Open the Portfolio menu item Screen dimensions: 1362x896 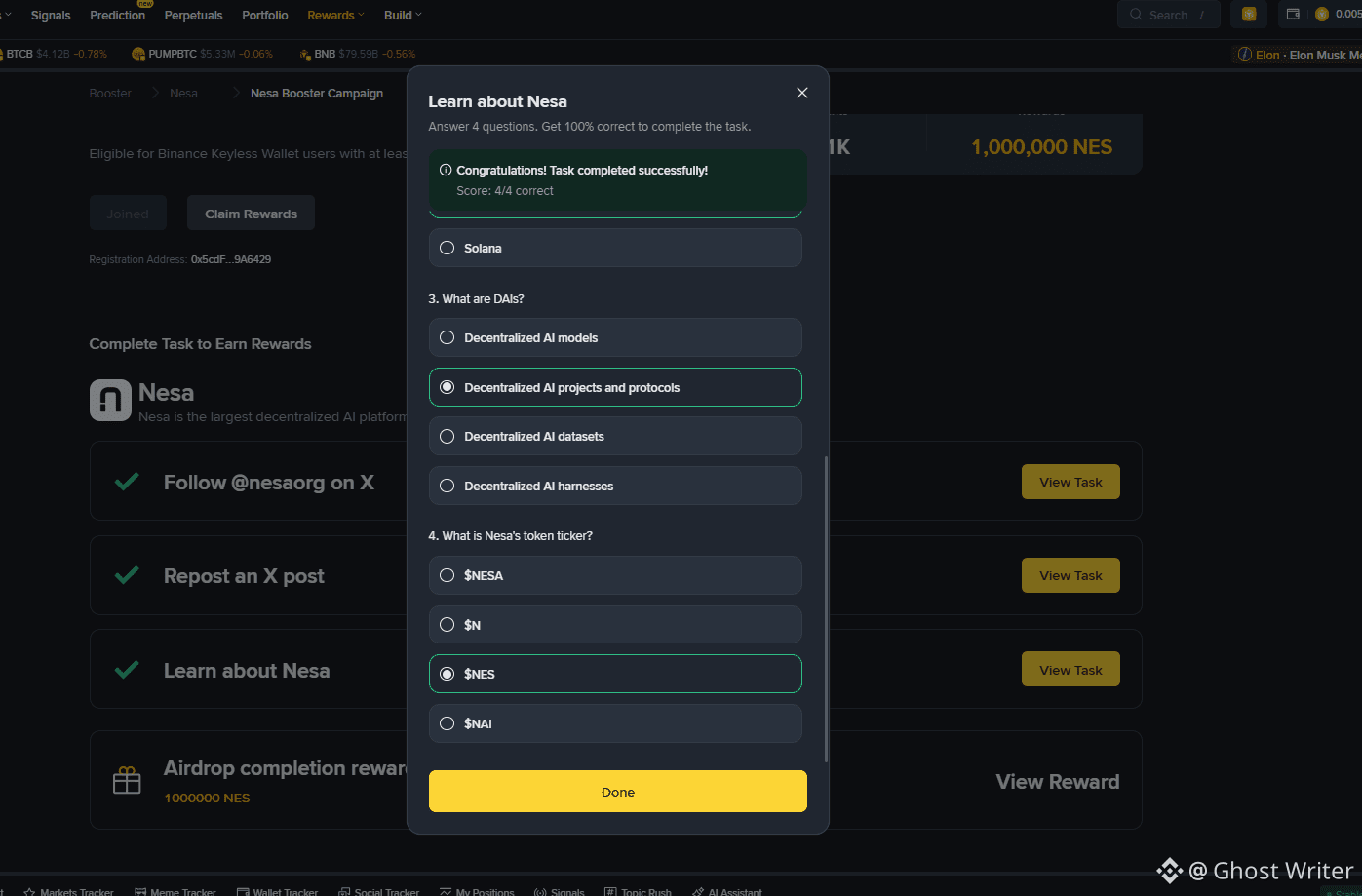[265, 15]
